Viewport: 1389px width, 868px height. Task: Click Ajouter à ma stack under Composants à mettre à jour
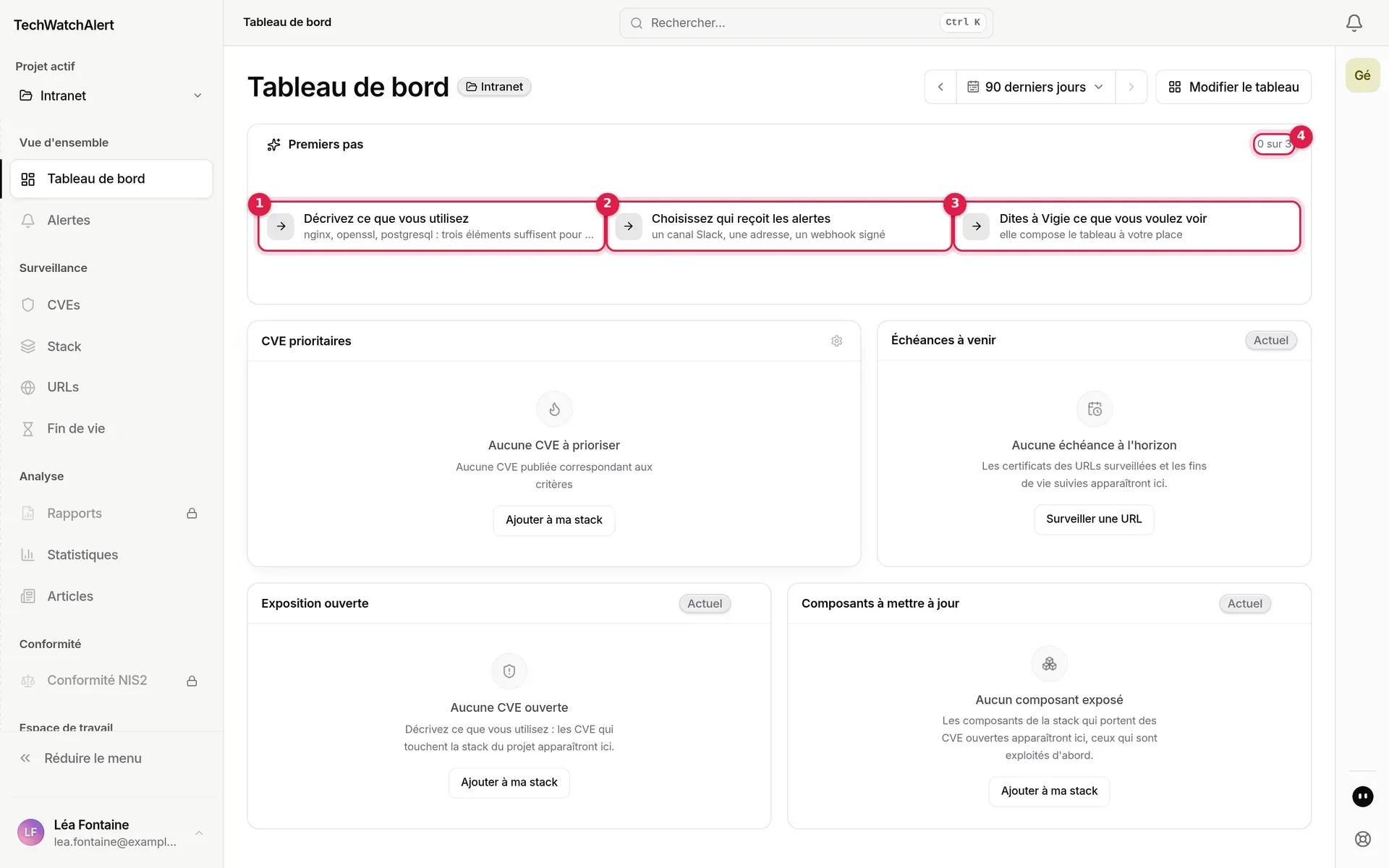(1049, 791)
